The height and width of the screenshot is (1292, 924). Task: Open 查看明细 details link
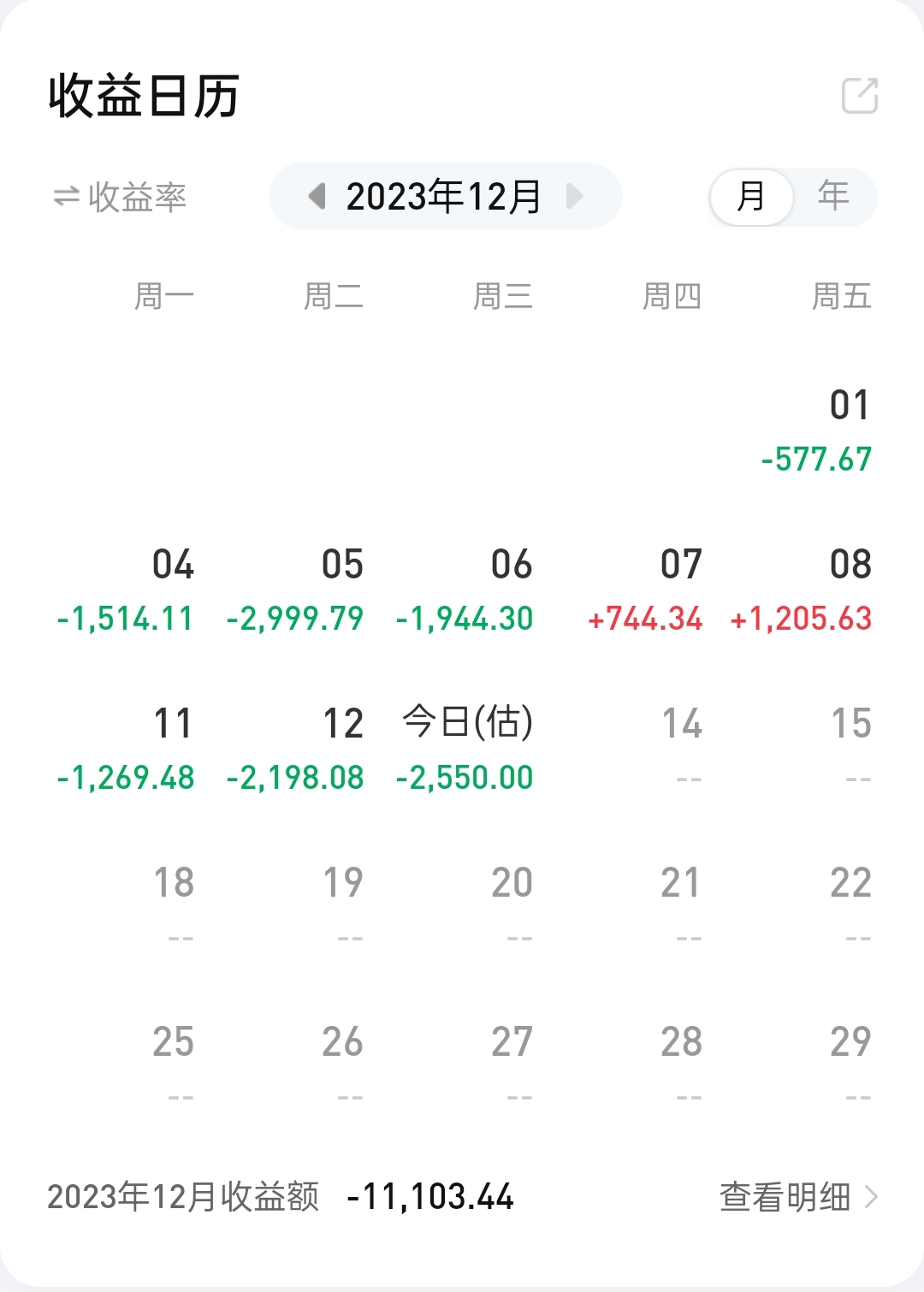[x=785, y=1196]
